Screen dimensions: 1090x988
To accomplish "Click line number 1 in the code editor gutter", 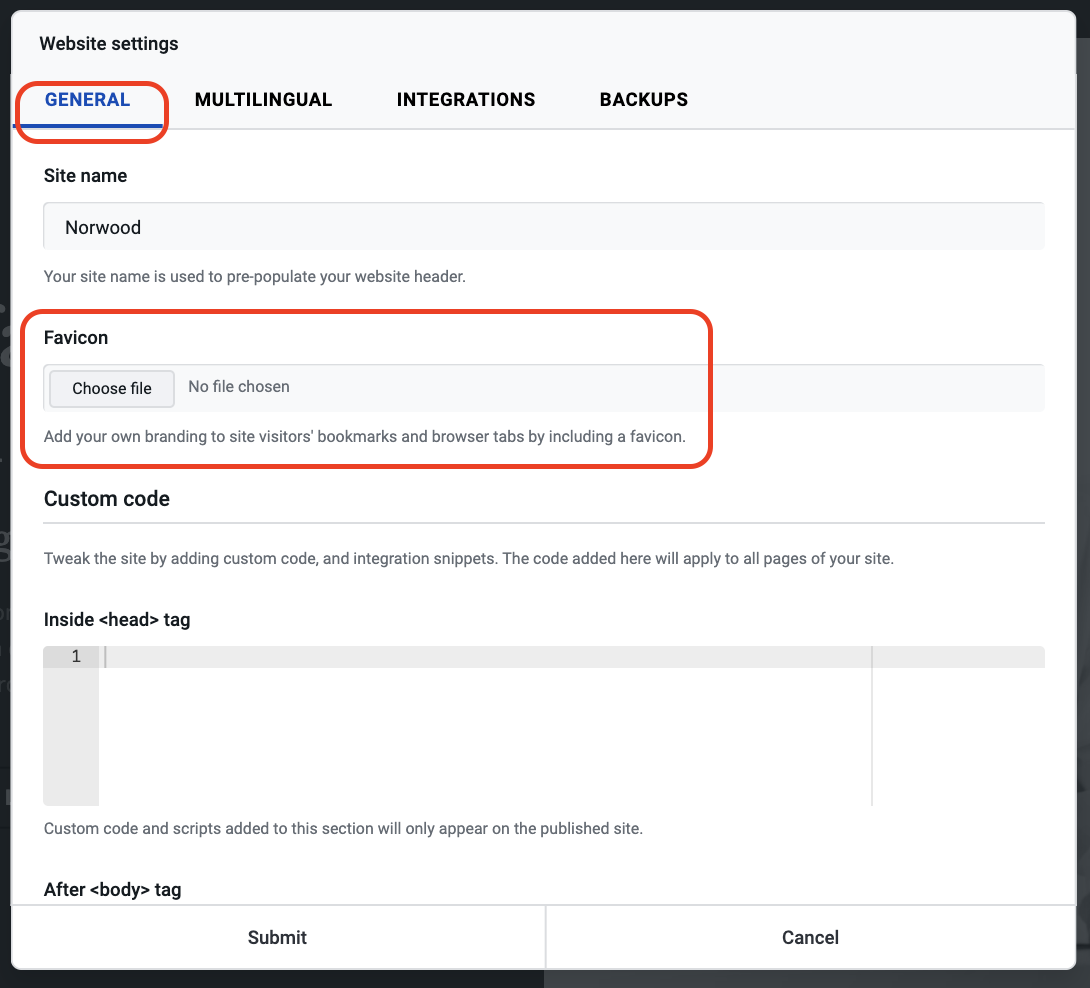I will (76, 656).
